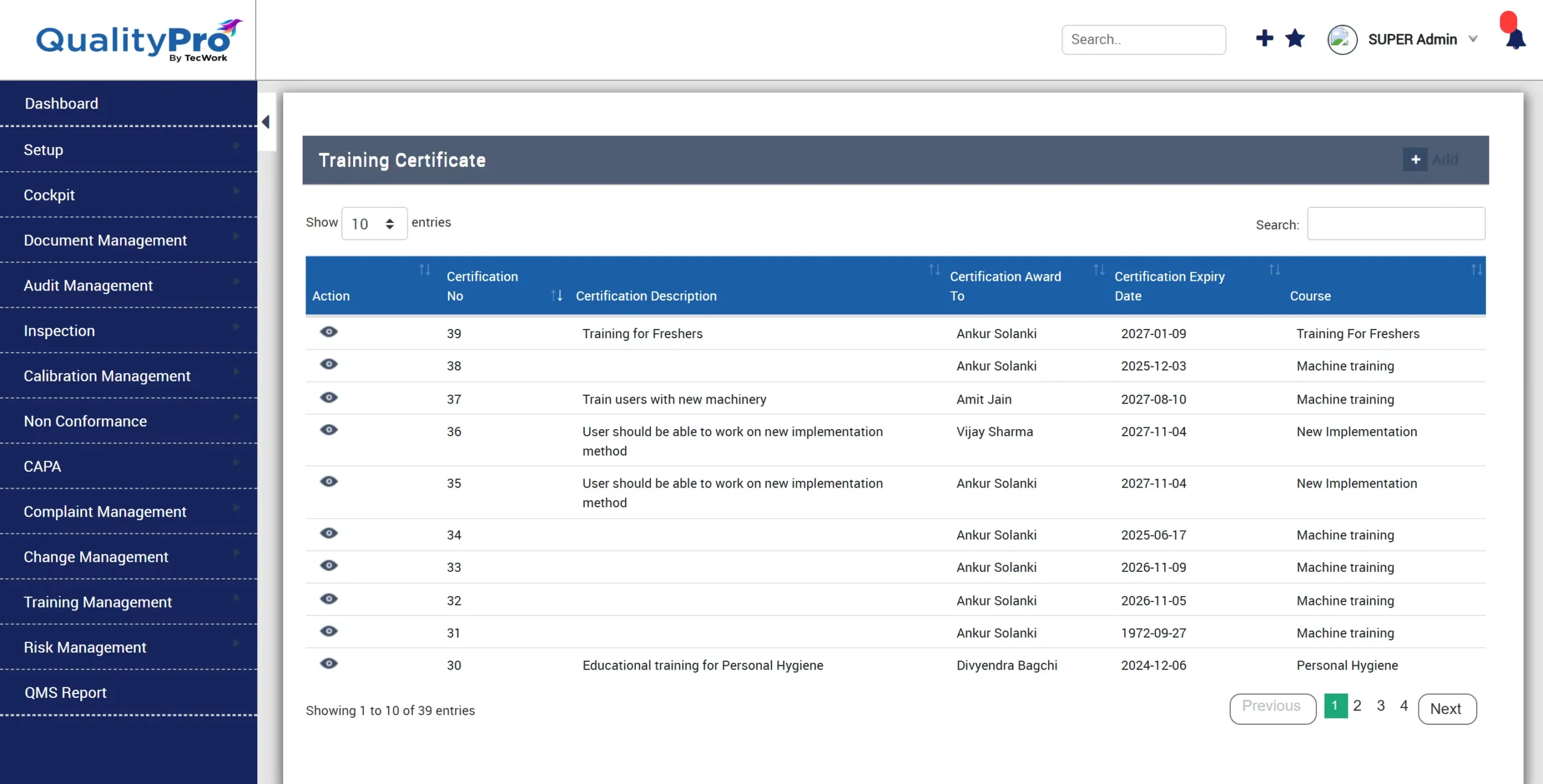Viewport: 1543px width, 784px height.
Task: Open favorites star icon in header
Action: 1295,39
